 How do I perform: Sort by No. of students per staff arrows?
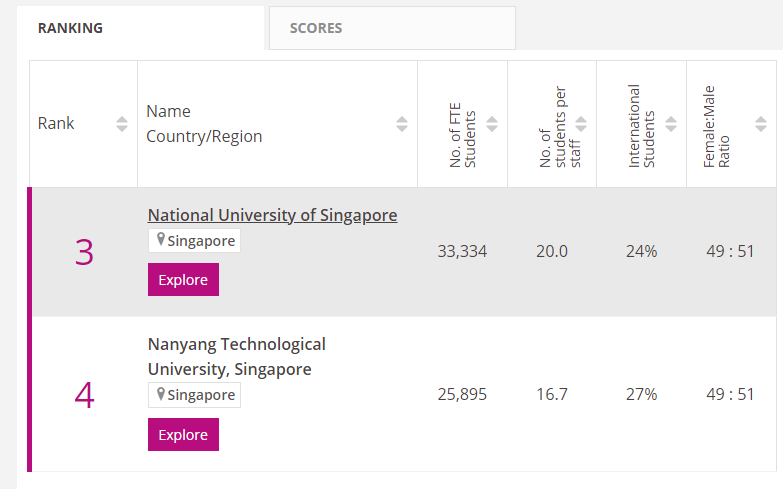581,124
